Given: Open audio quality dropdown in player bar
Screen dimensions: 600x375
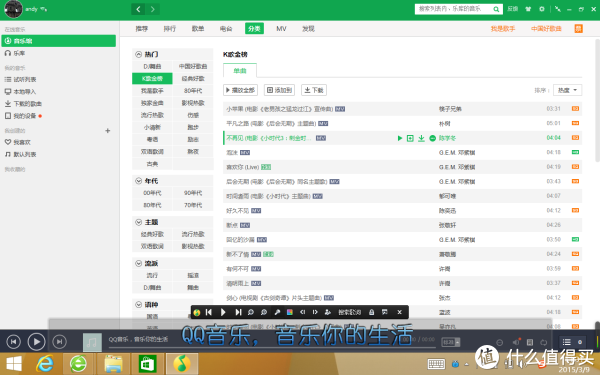Looking at the screenshot, I should coord(451,342).
